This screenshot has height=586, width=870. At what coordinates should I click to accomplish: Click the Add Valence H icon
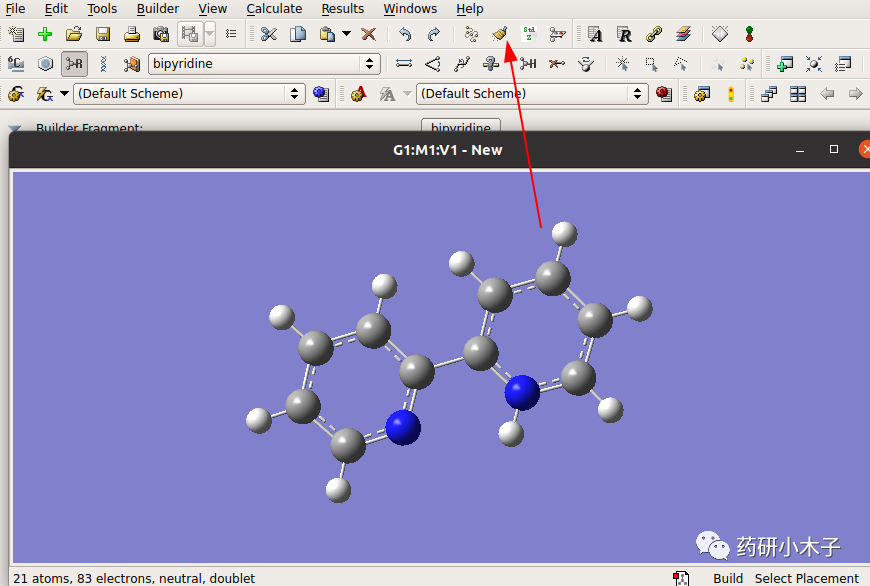point(528,64)
